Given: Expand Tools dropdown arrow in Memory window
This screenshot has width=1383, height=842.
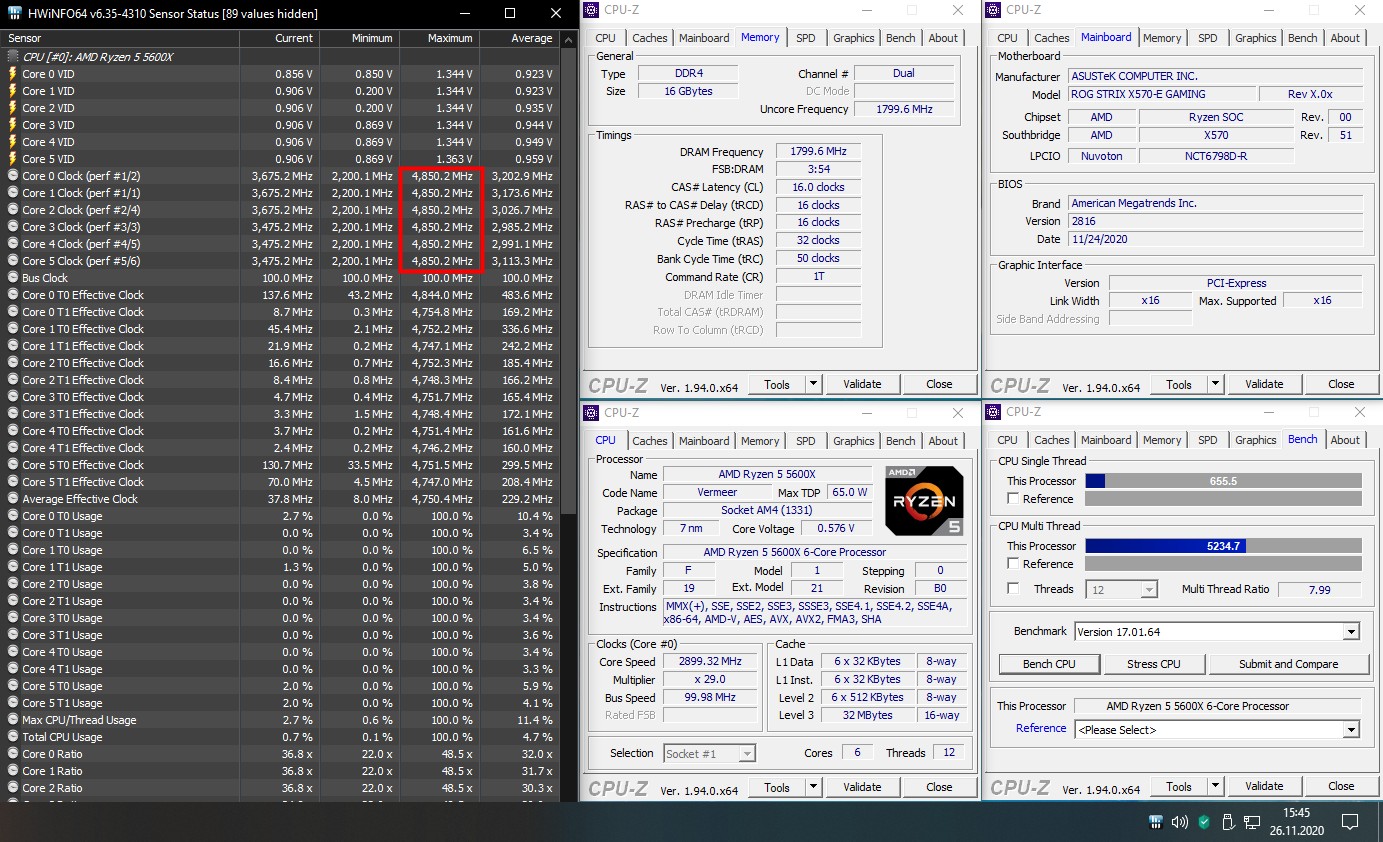Looking at the screenshot, I should 814,384.
